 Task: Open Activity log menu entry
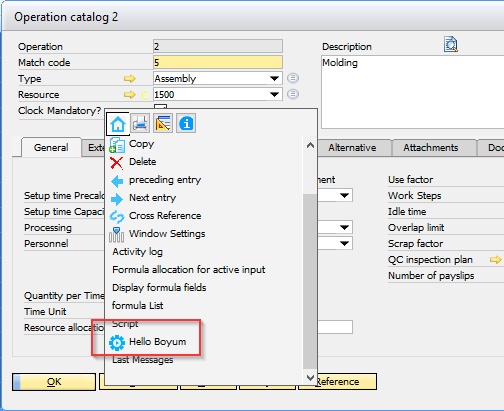click(137, 252)
